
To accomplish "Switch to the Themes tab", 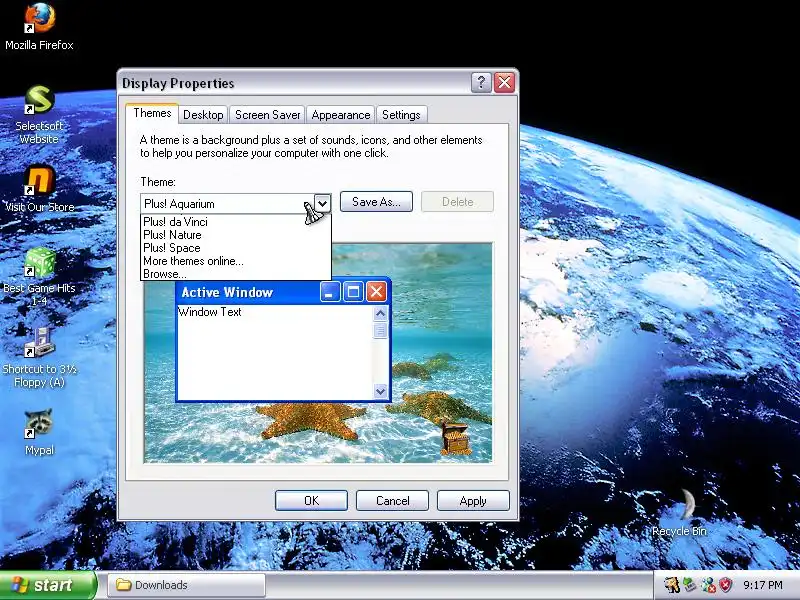I will pyautogui.click(x=152, y=113).
